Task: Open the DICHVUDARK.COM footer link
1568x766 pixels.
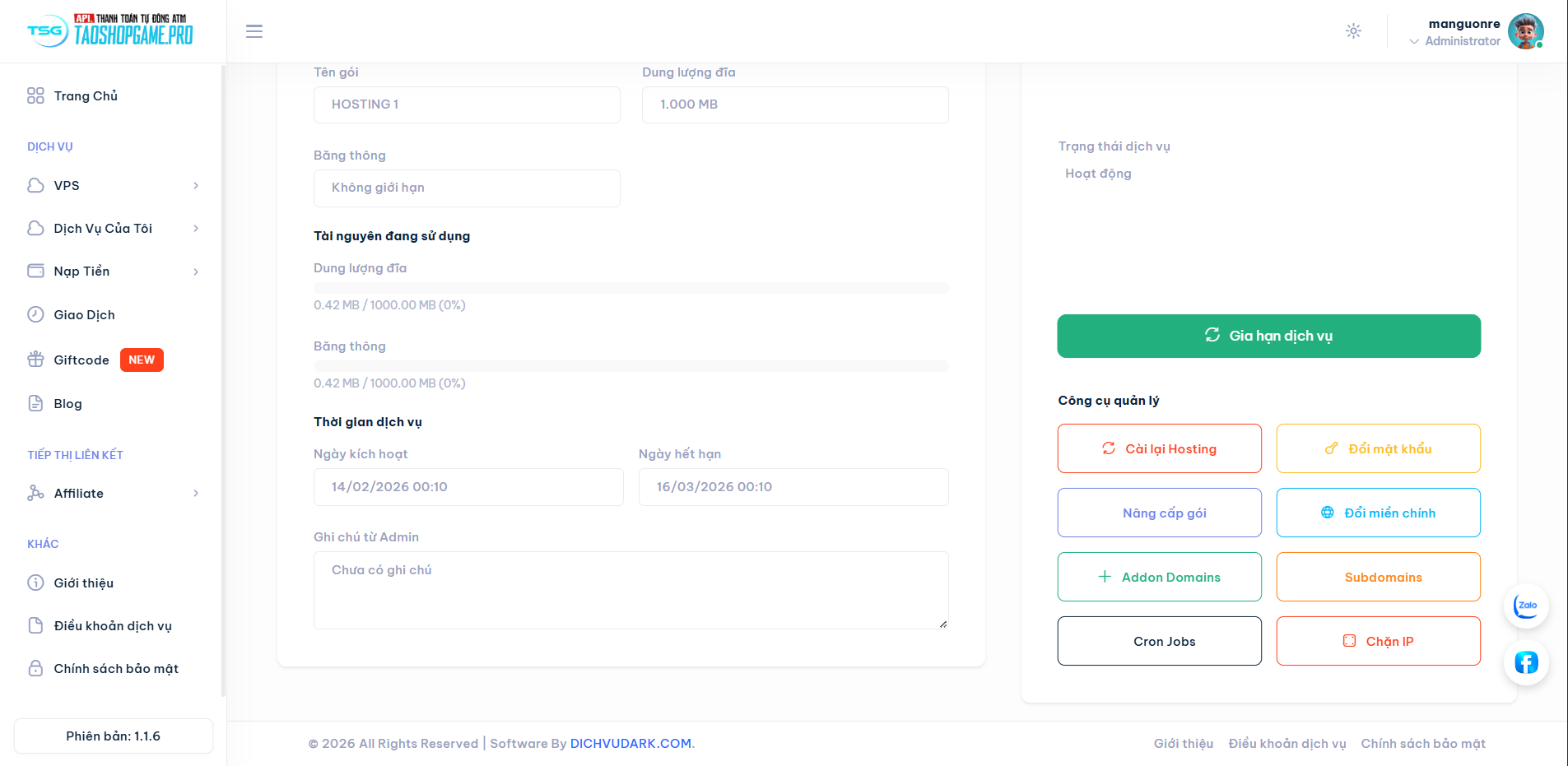Action: pos(630,744)
